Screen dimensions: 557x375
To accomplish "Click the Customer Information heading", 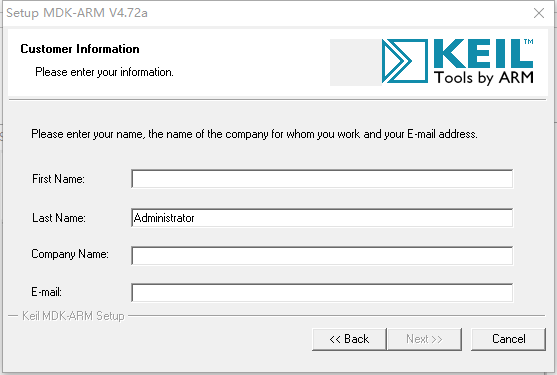I will [80, 49].
